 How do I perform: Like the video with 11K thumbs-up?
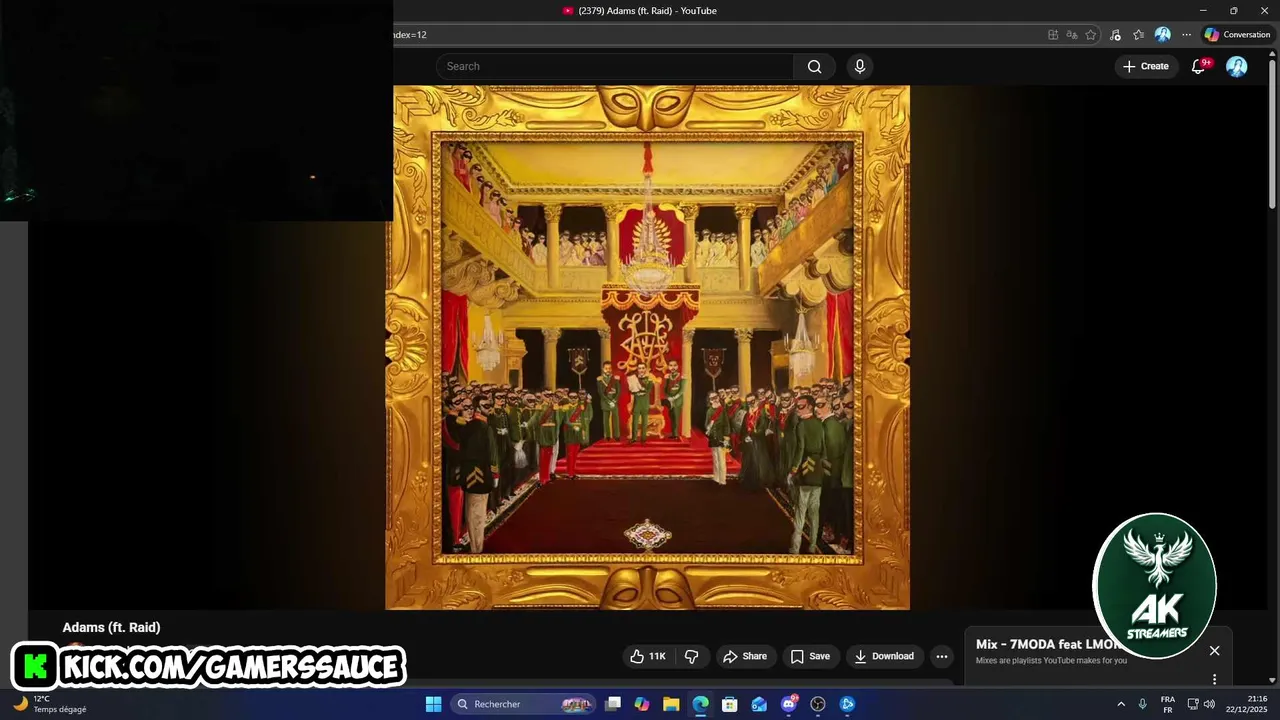tap(647, 656)
